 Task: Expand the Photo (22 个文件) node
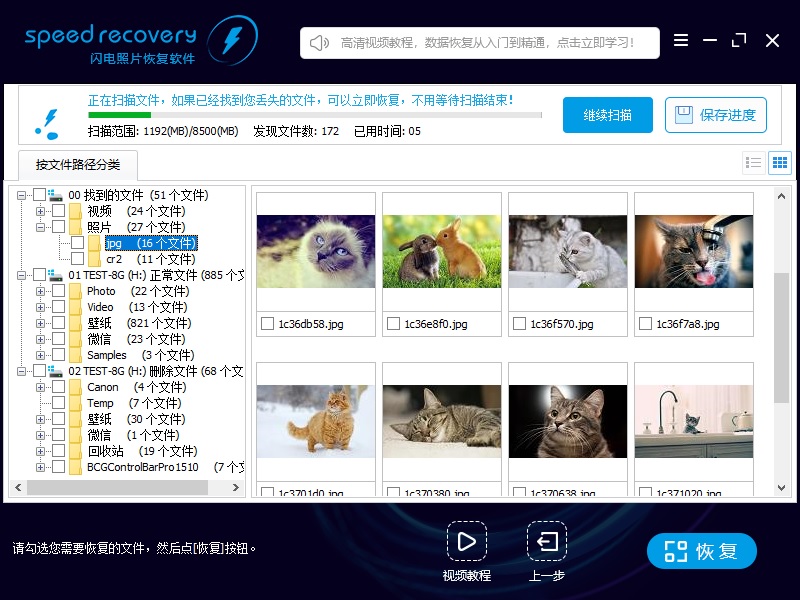(40, 291)
